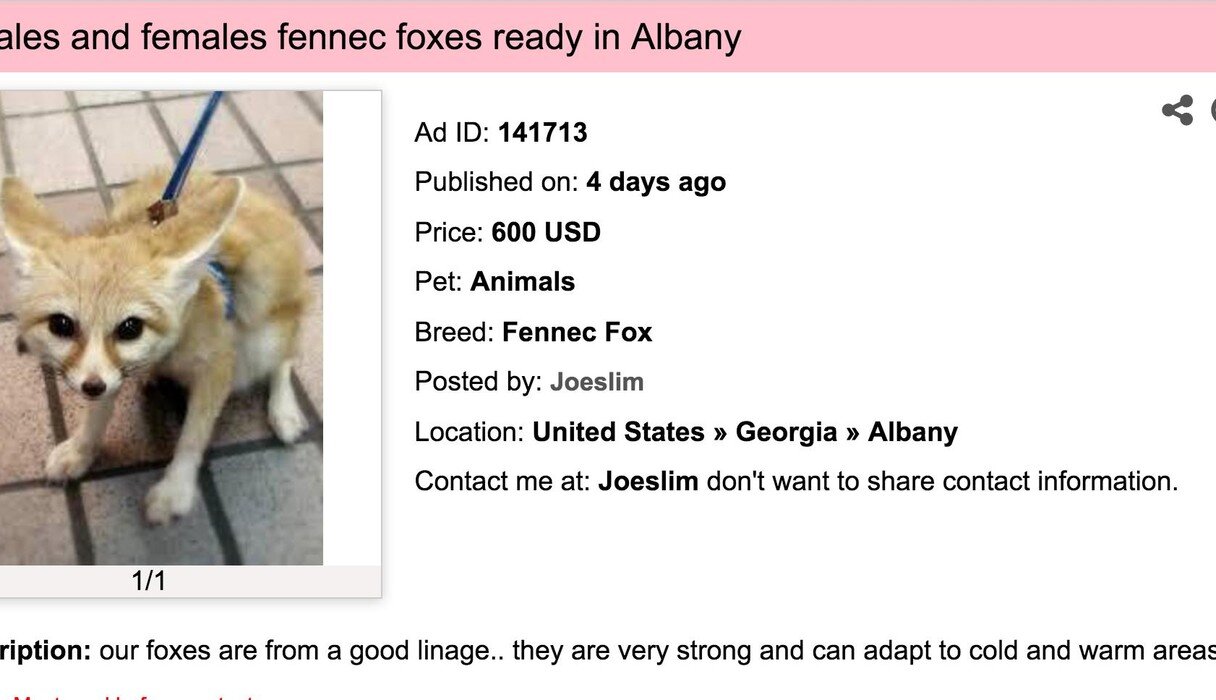Click the Fennec Fox breed value

pyautogui.click(x=577, y=332)
